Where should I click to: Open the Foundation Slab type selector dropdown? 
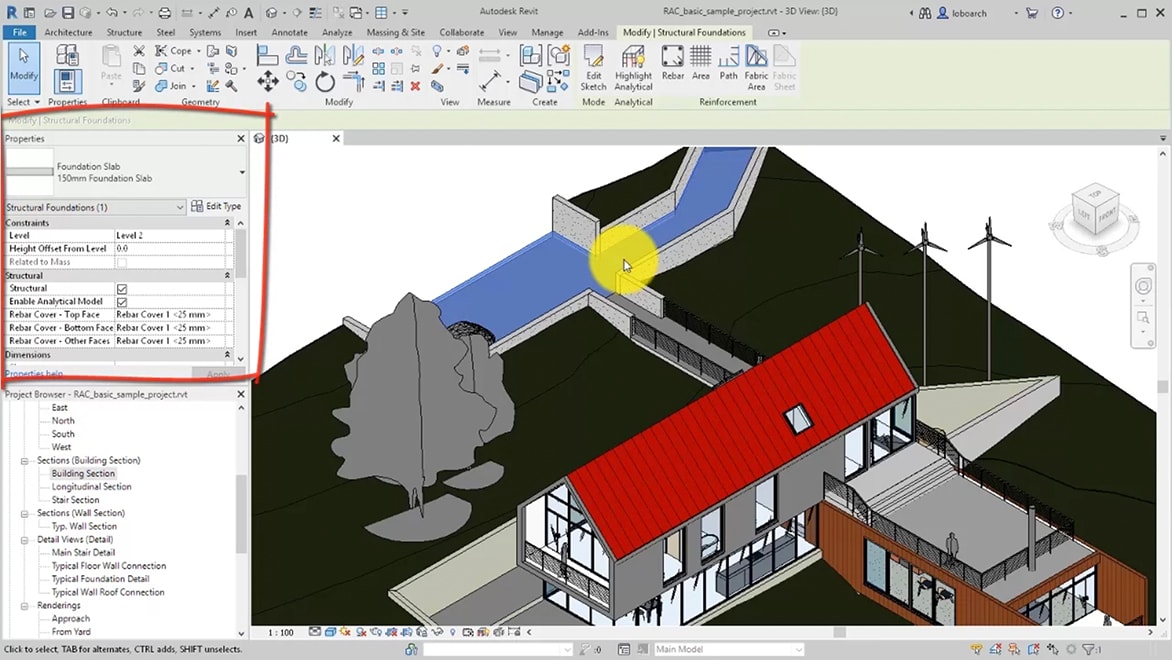[x=241, y=172]
